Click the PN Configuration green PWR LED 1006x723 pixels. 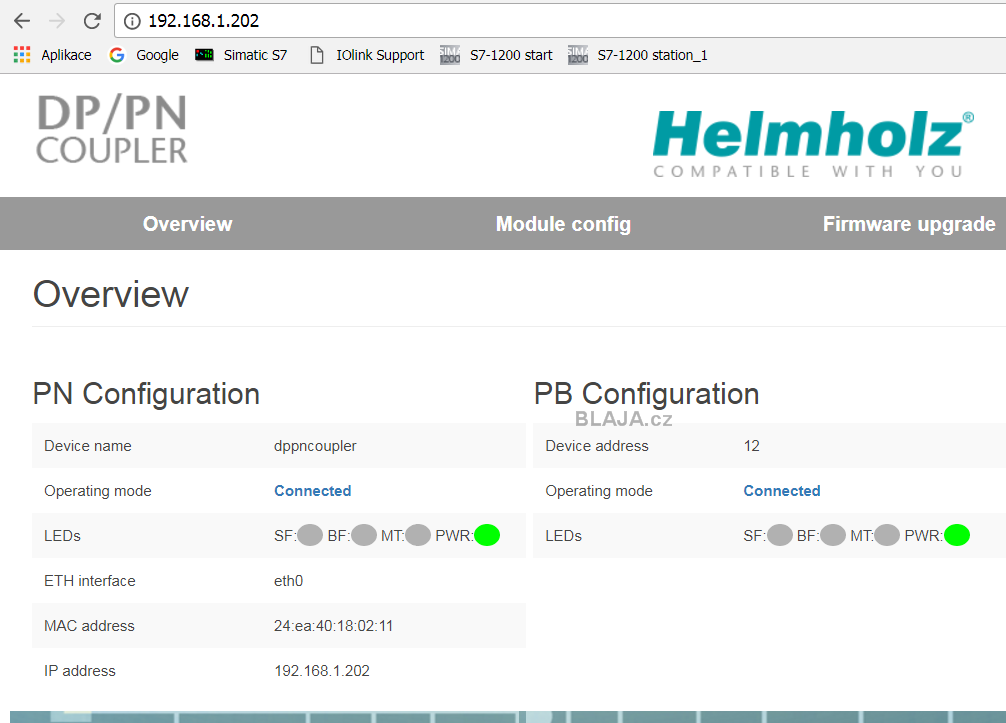pos(487,535)
